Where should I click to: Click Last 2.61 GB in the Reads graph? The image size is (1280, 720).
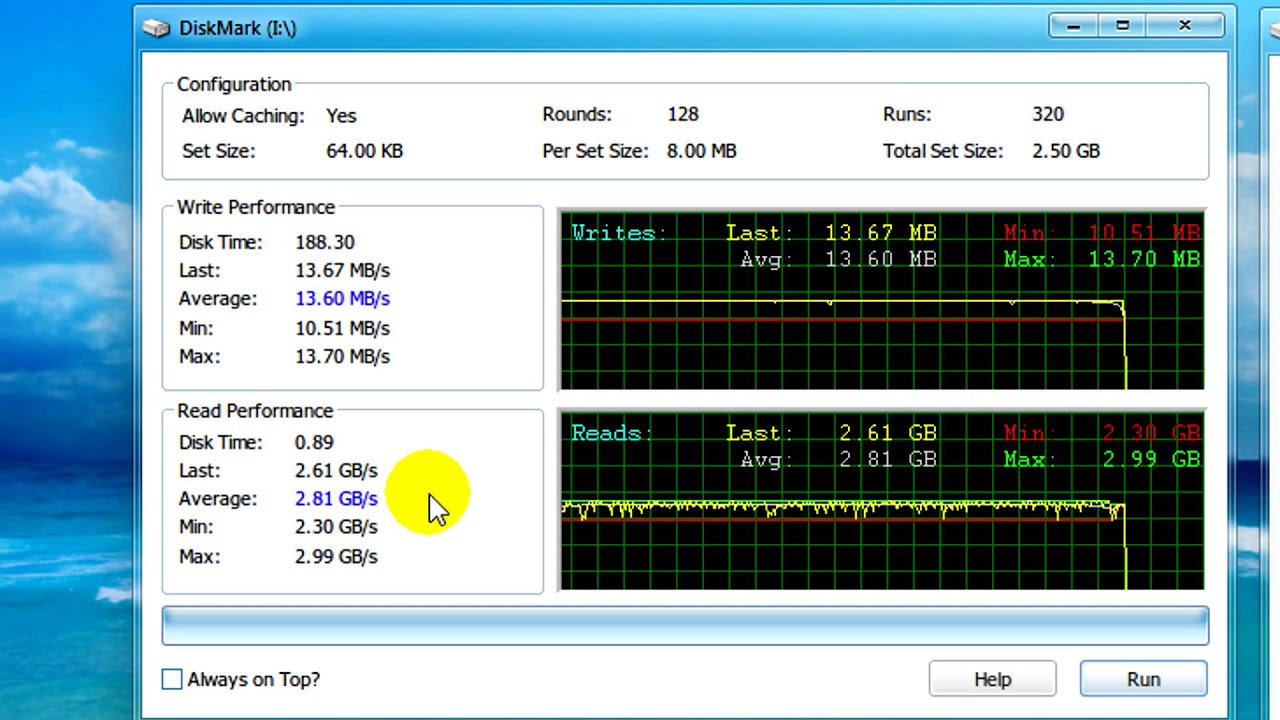point(831,433)
